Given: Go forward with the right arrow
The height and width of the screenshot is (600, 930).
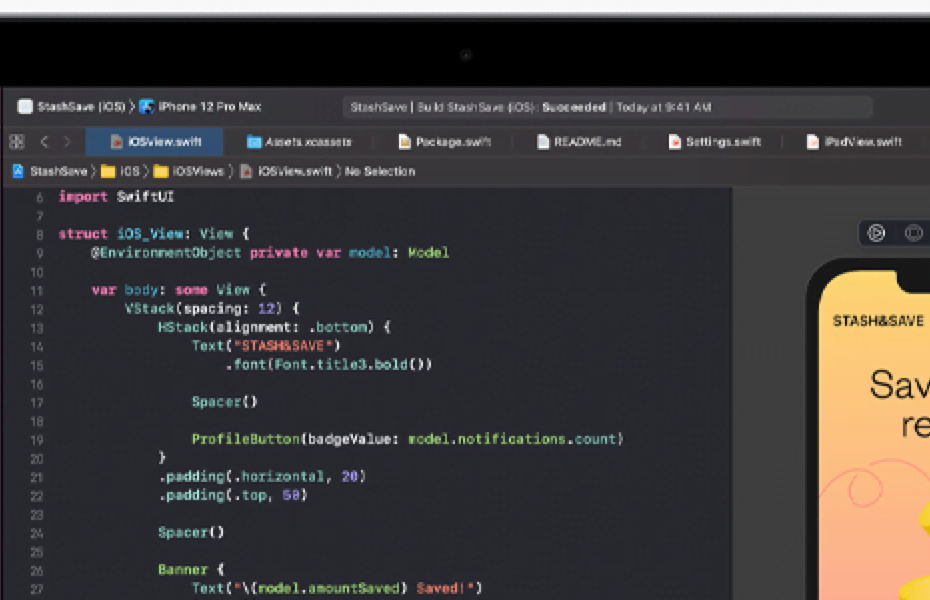Looking at the screenshot, I should pos(67,142).
